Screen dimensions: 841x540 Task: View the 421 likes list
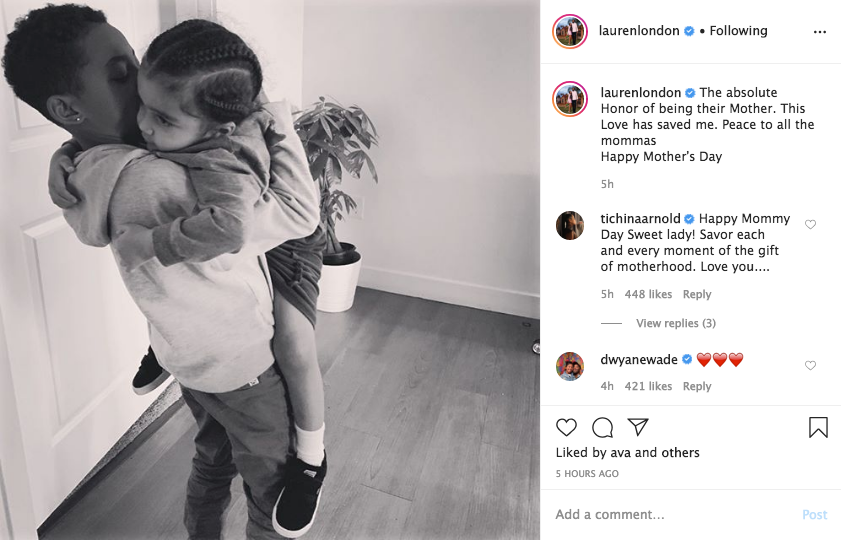(648, 386)
